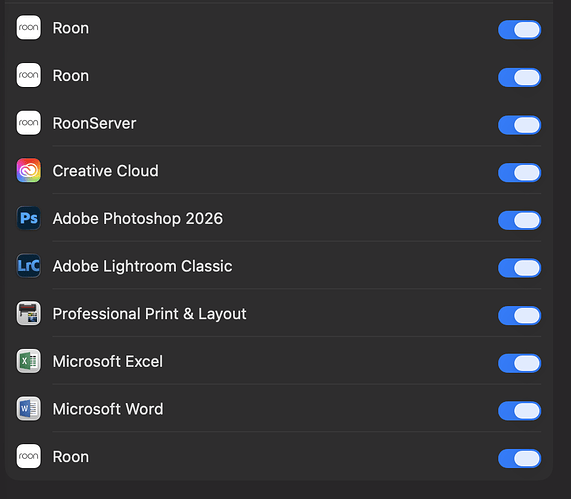Click the Roon icon below Microsoft Word

coord(28,456)
